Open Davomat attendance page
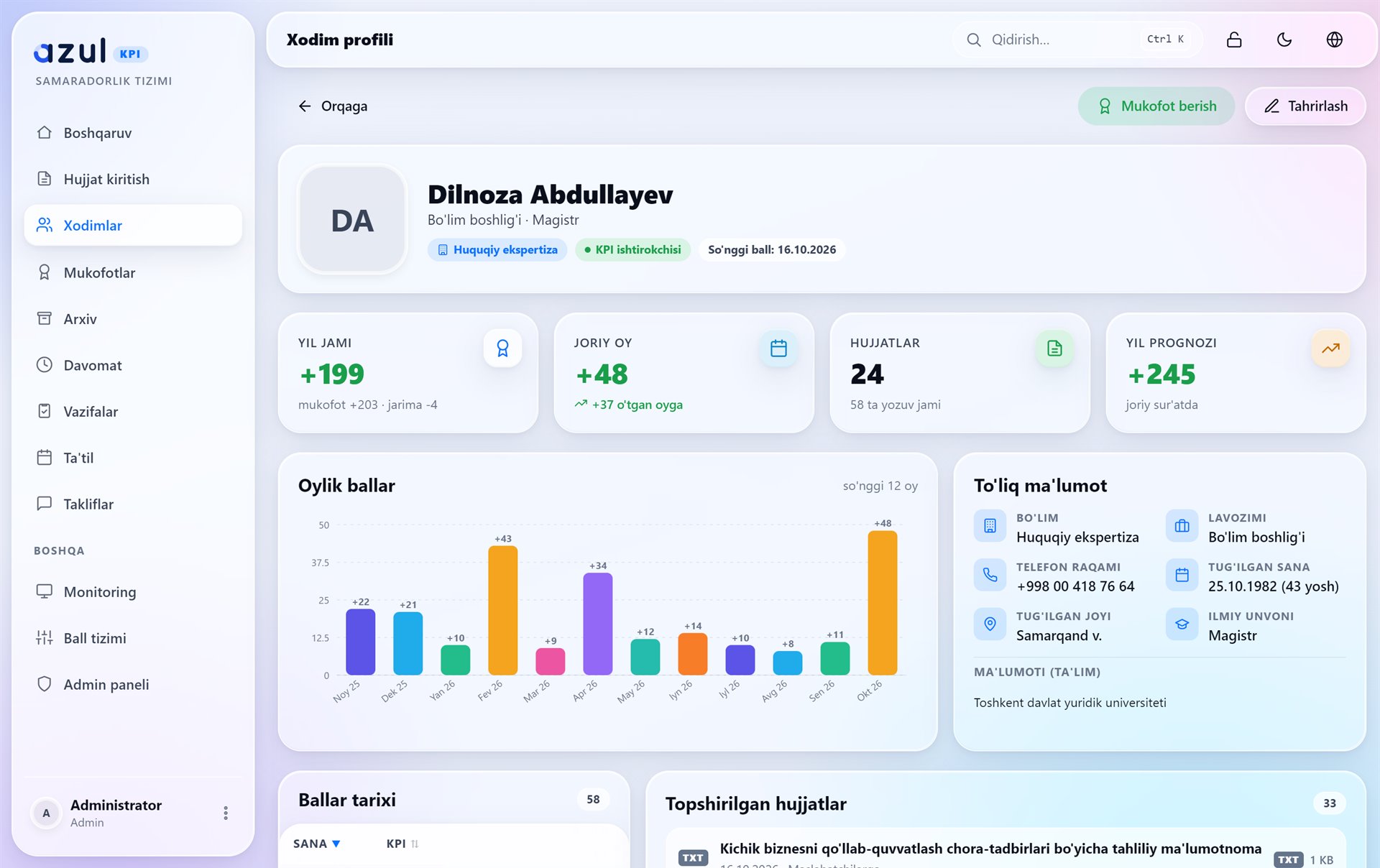This screenshot has width=1380, height=868. click(133, 365)
